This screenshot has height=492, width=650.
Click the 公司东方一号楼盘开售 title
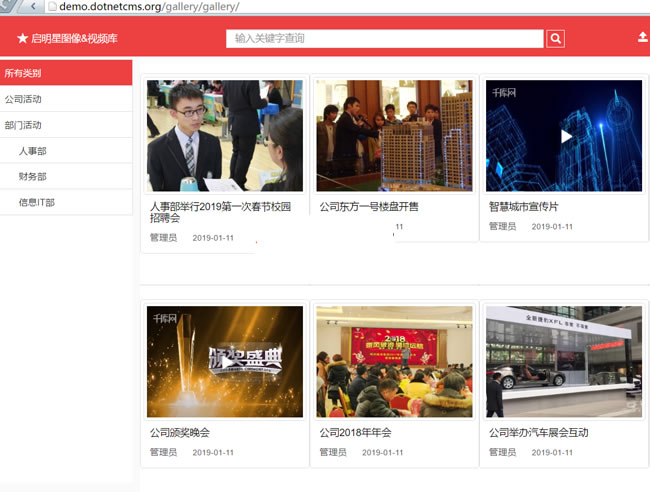(x=369, y=207)
